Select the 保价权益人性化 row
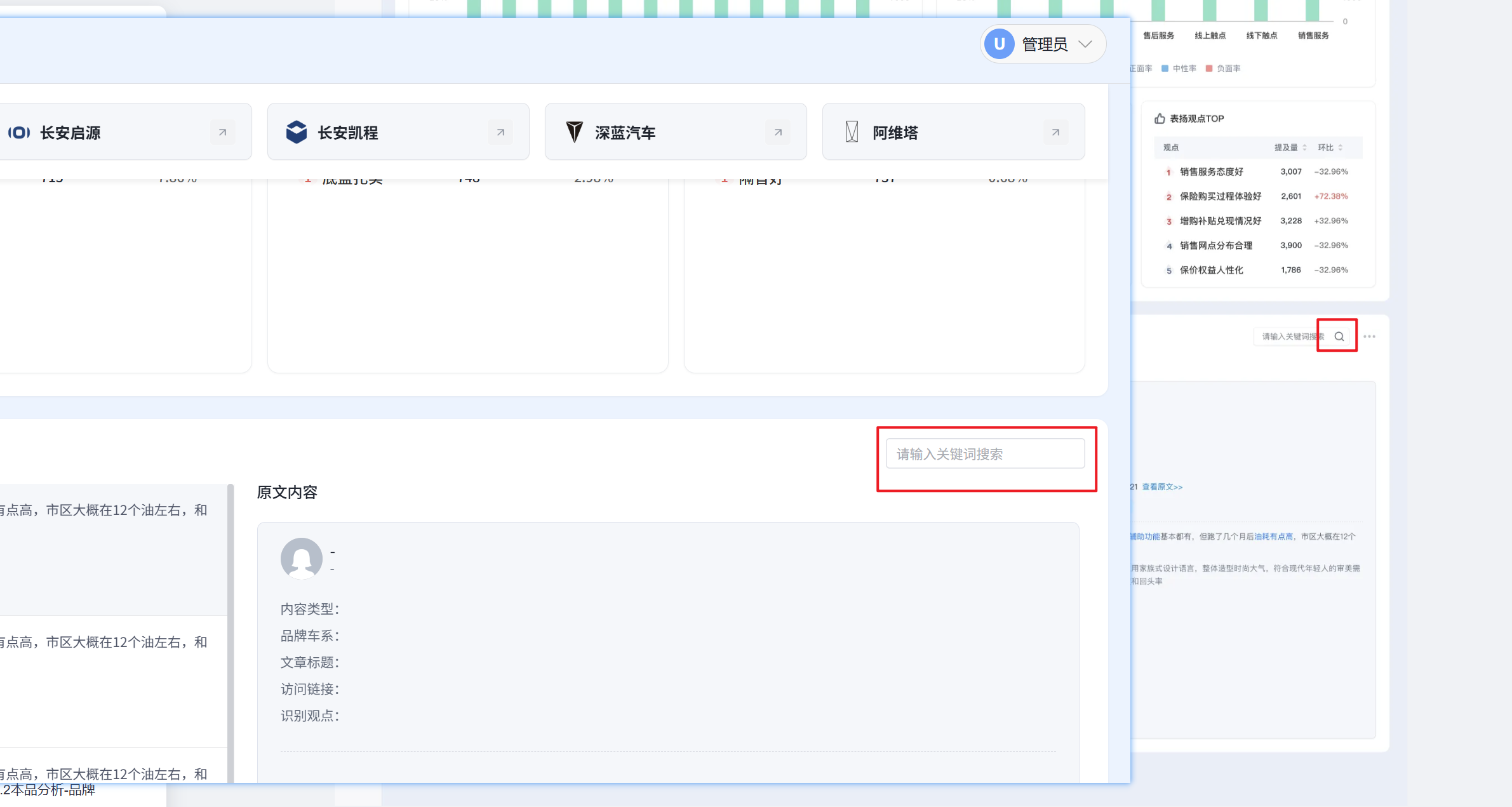 pos(1258,270)
